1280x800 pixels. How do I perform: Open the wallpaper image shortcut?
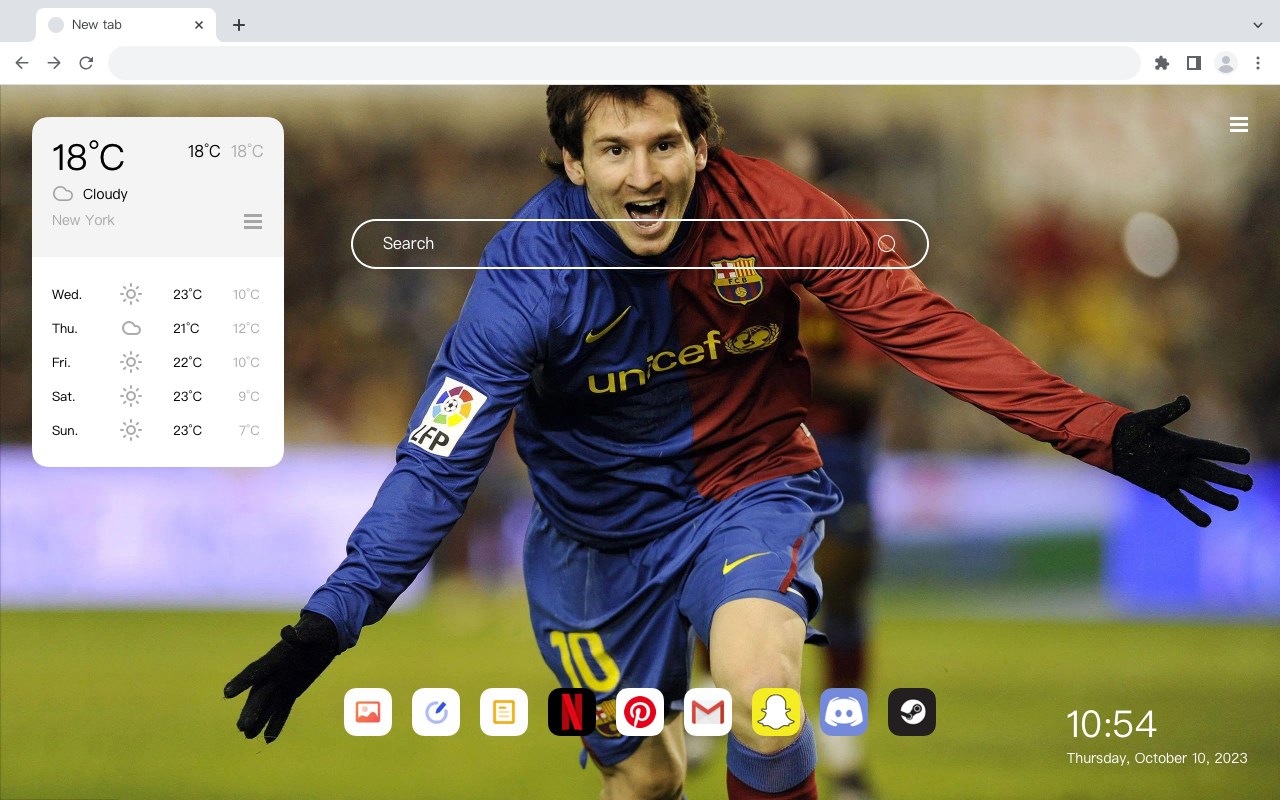[368, 712]
